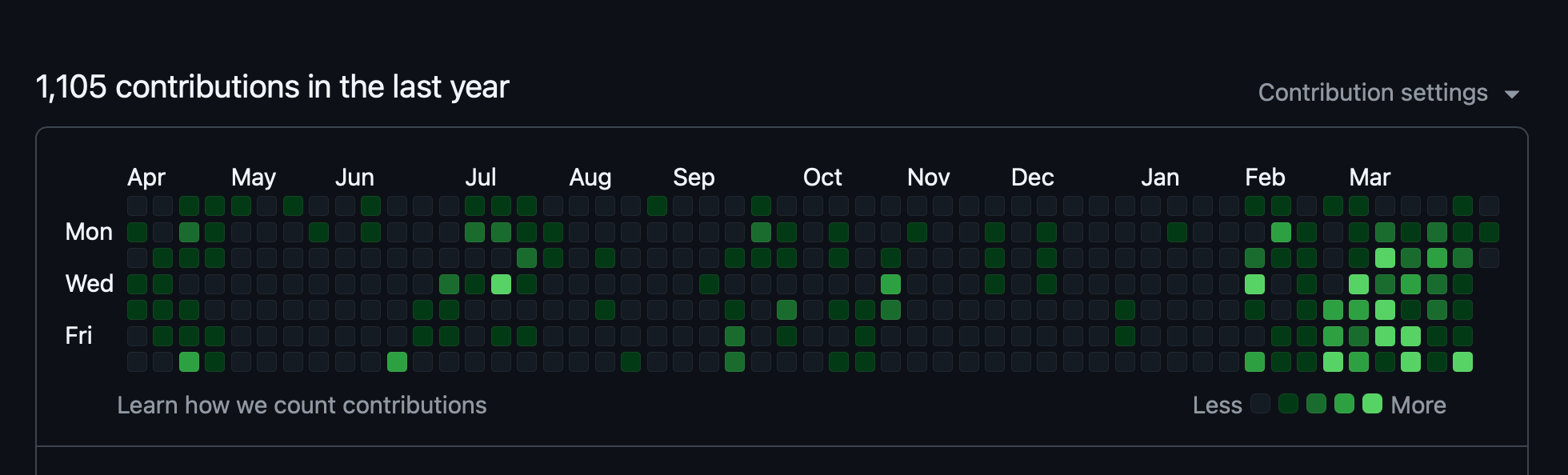The width and height of the screenshot is (1568, 475).
Task: Click the 'Jun' month label
Action: point(354,178)
